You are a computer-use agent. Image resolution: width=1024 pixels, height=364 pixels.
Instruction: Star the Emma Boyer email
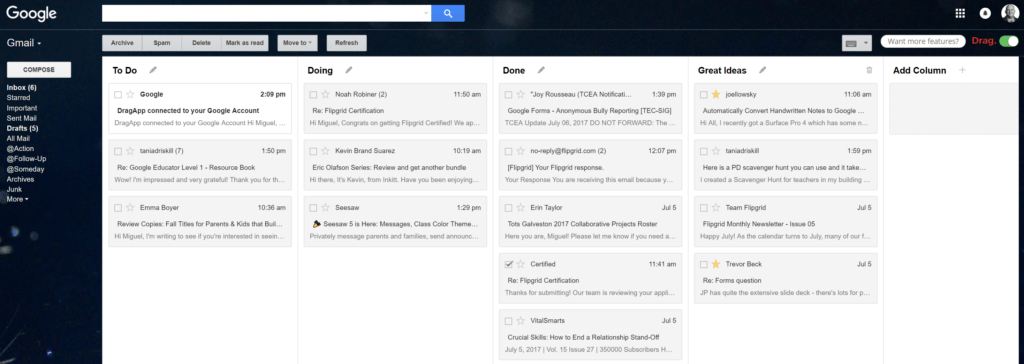(129, 208)
